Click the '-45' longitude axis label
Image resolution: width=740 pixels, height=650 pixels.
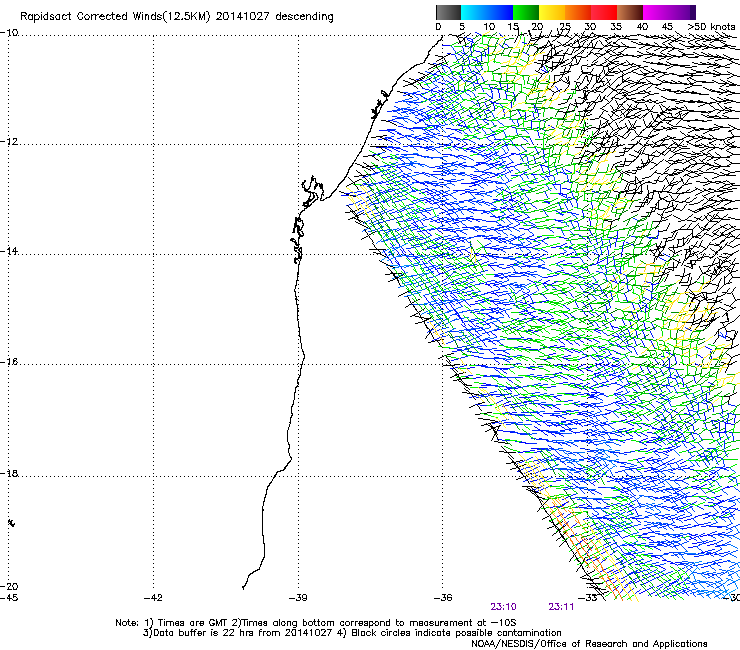(9, 598)
